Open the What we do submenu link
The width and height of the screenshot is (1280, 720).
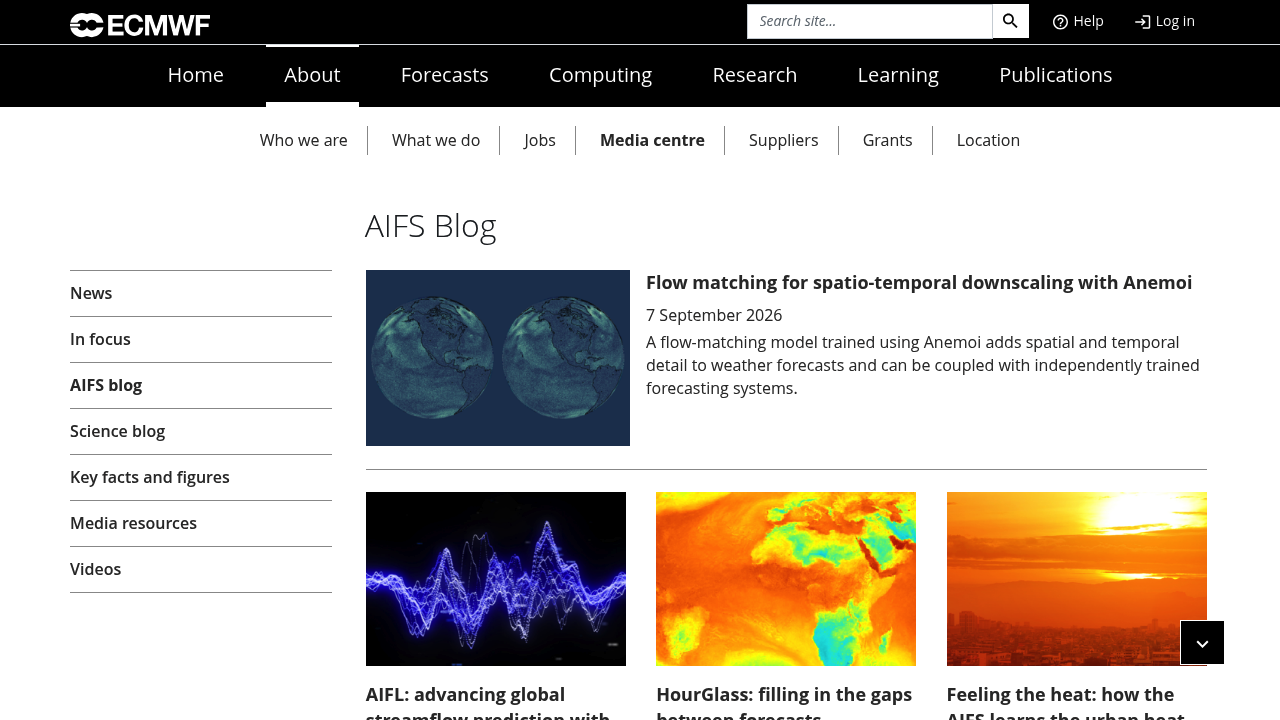point(436,140)
